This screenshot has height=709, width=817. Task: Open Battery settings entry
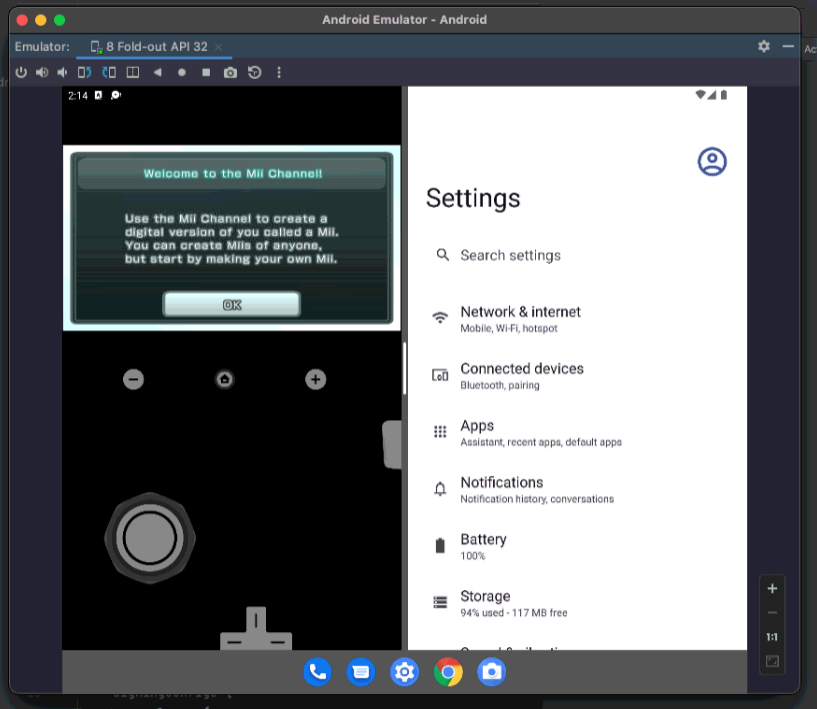coord(577,546)
